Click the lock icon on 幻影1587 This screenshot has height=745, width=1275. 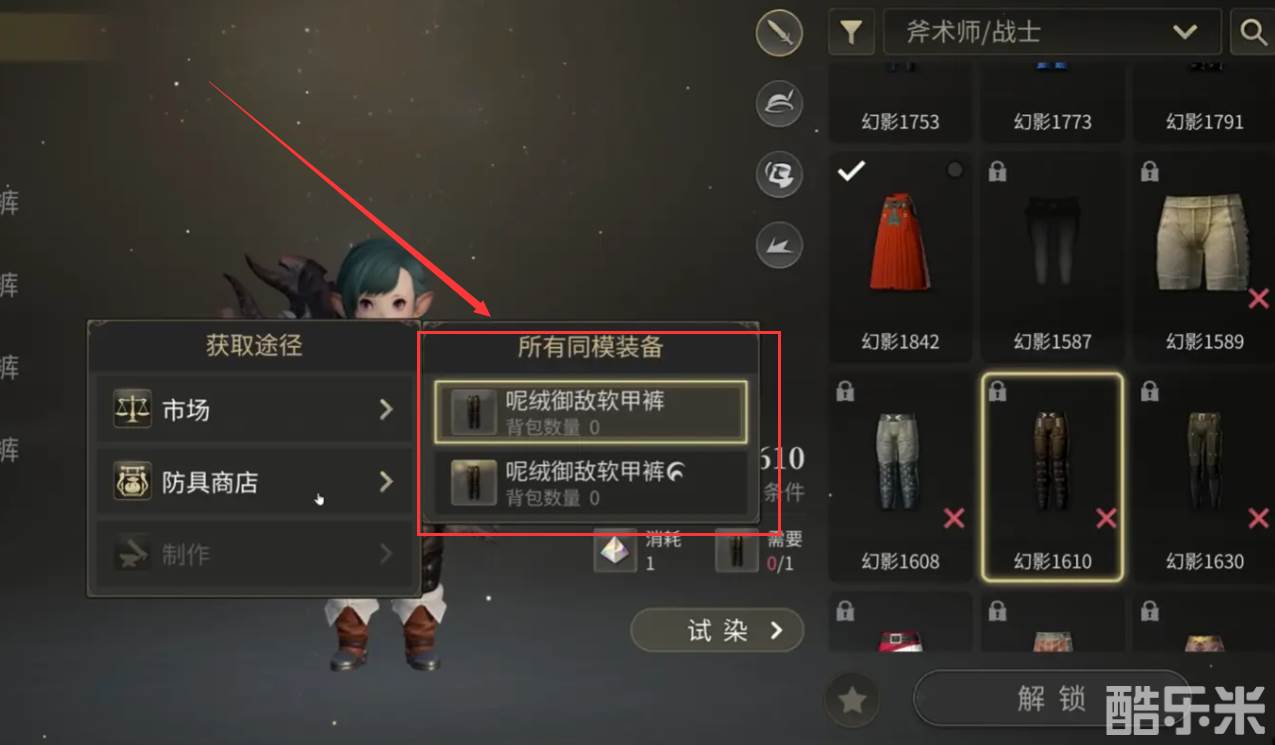[997, 172]
